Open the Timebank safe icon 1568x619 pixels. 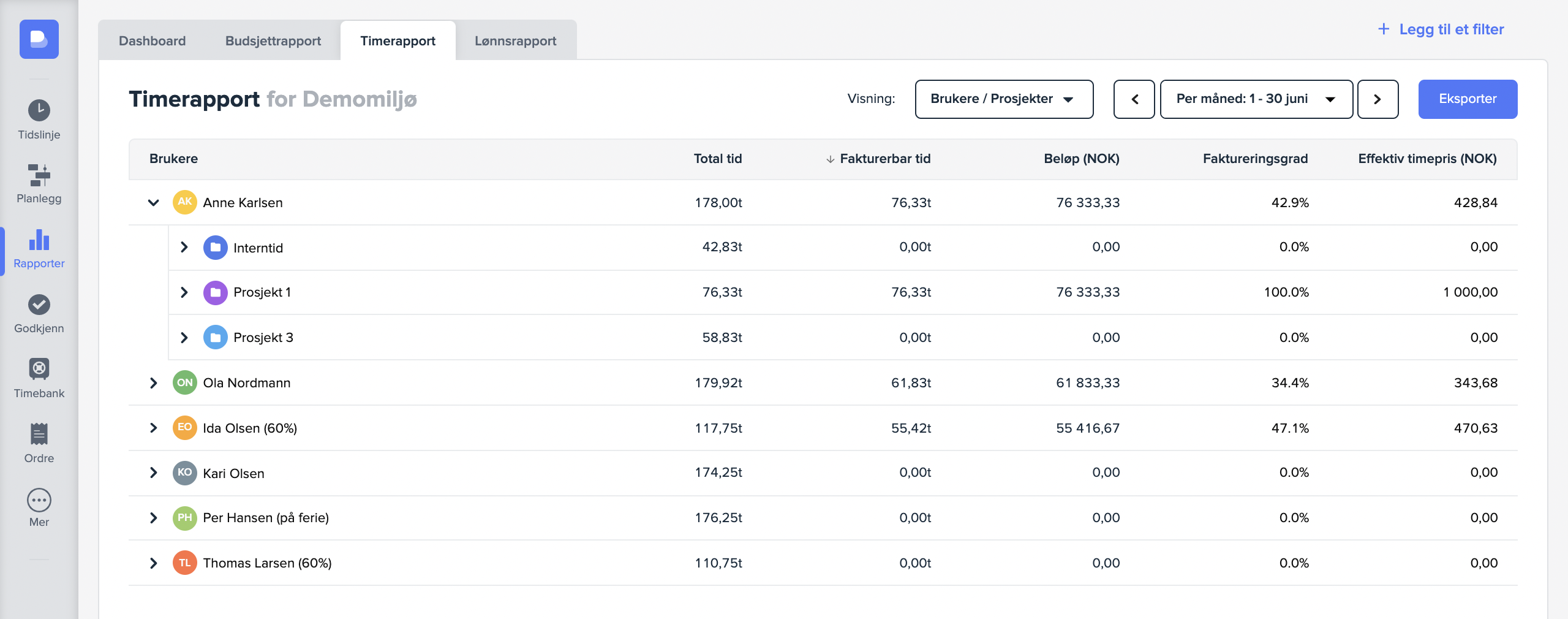pos(39,369)
